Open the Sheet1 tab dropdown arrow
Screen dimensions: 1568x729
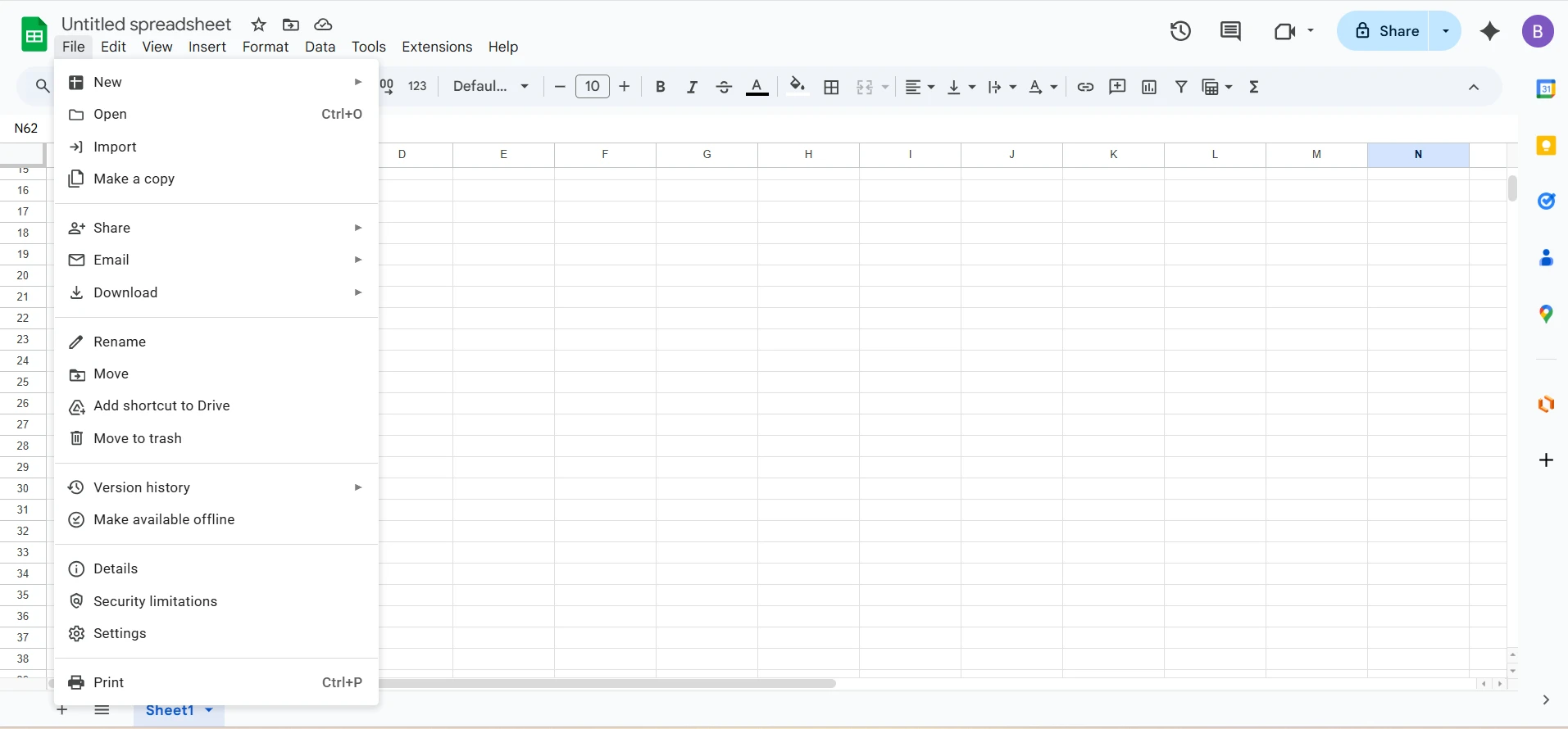(209, 710)
